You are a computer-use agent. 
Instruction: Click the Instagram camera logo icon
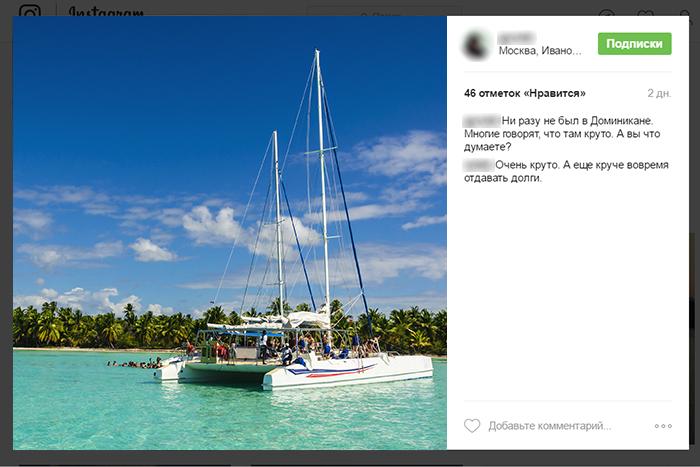tap(30, 12)
